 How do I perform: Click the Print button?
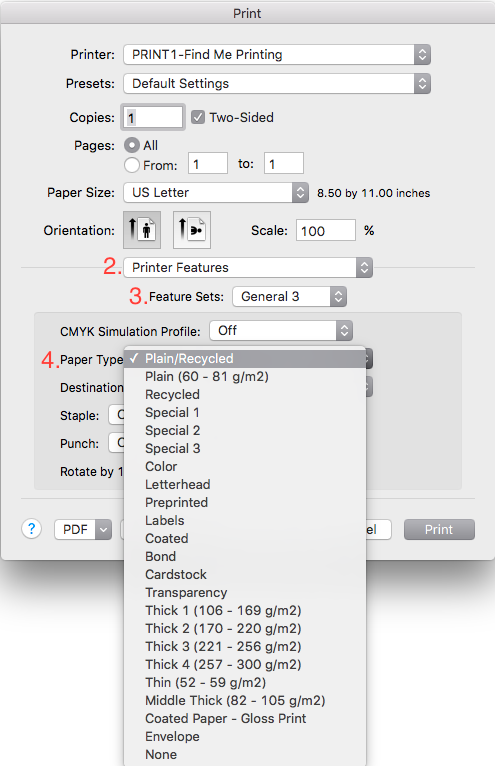[439, 530]
